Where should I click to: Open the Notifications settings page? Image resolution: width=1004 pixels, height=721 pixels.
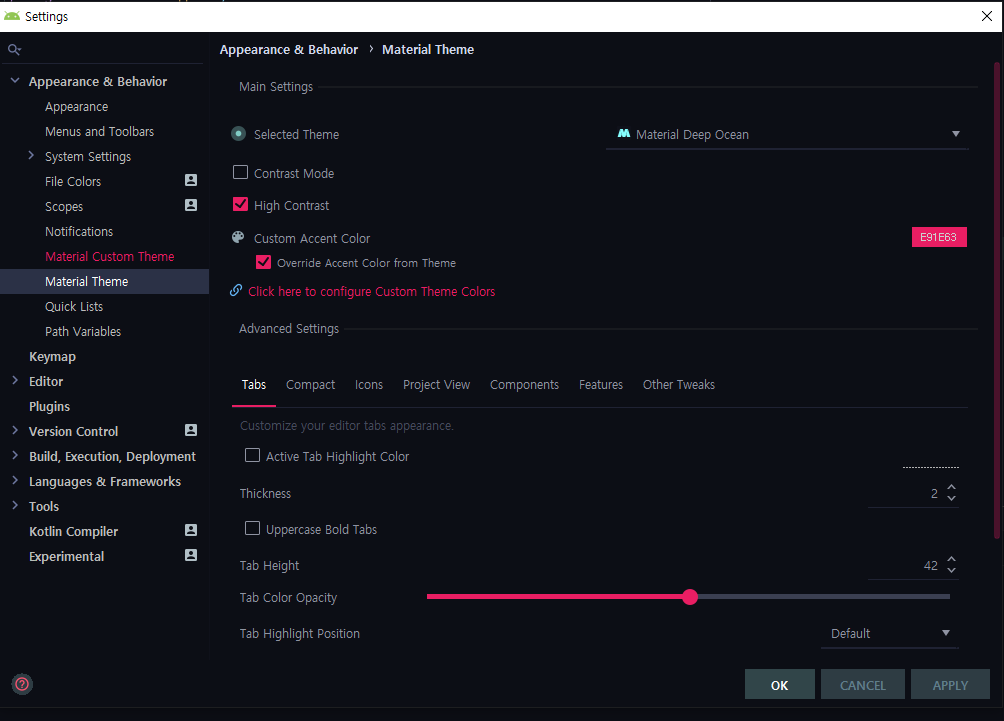pos(79,231)
